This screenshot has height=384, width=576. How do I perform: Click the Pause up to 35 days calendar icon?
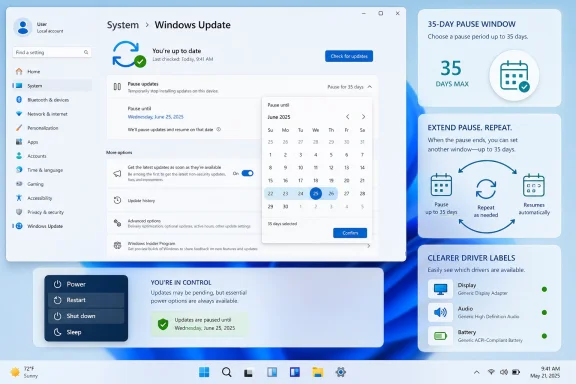441,185
